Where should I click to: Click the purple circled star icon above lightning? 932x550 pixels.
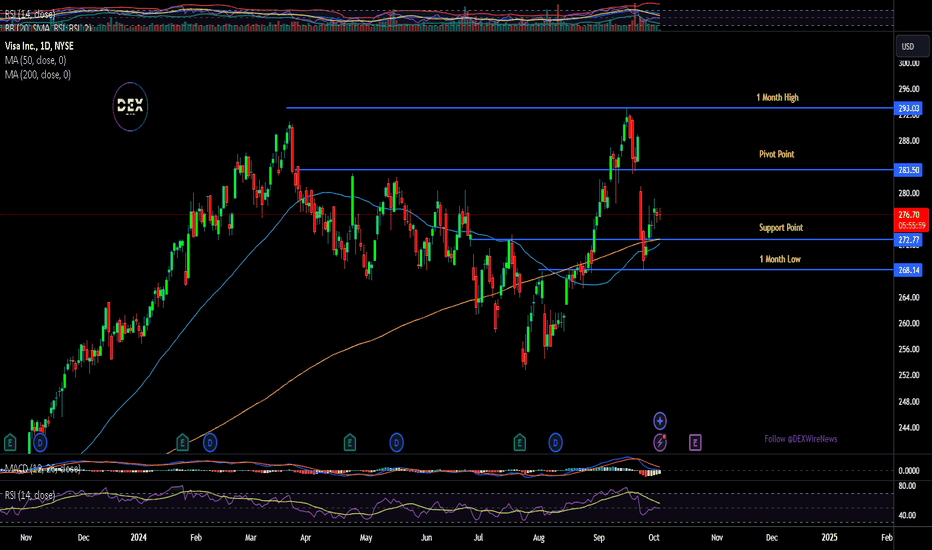pyautogui.click(x=660, y=421)
